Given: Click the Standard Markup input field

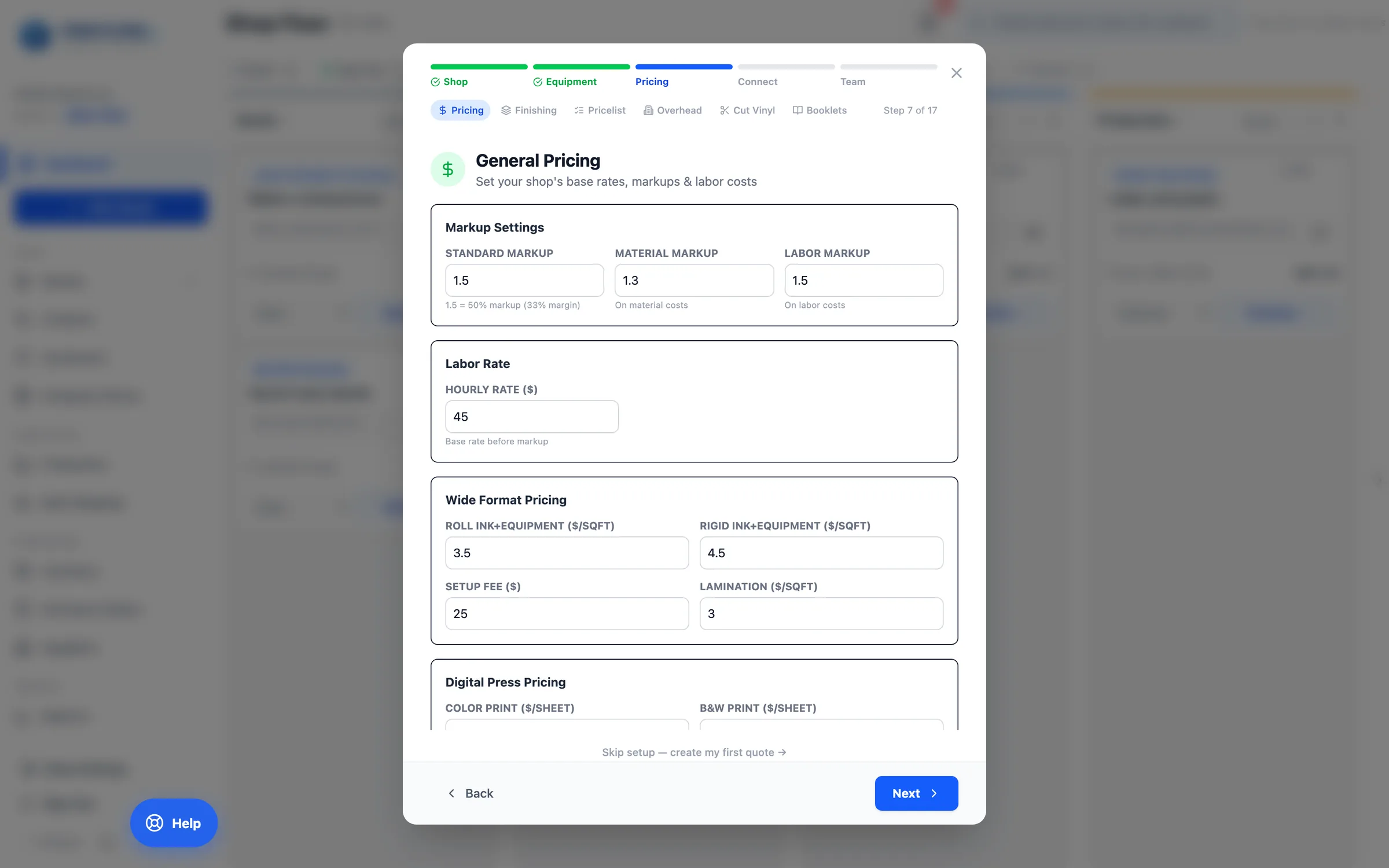Looking at the screenshot, I should click(x=524, y=280).
